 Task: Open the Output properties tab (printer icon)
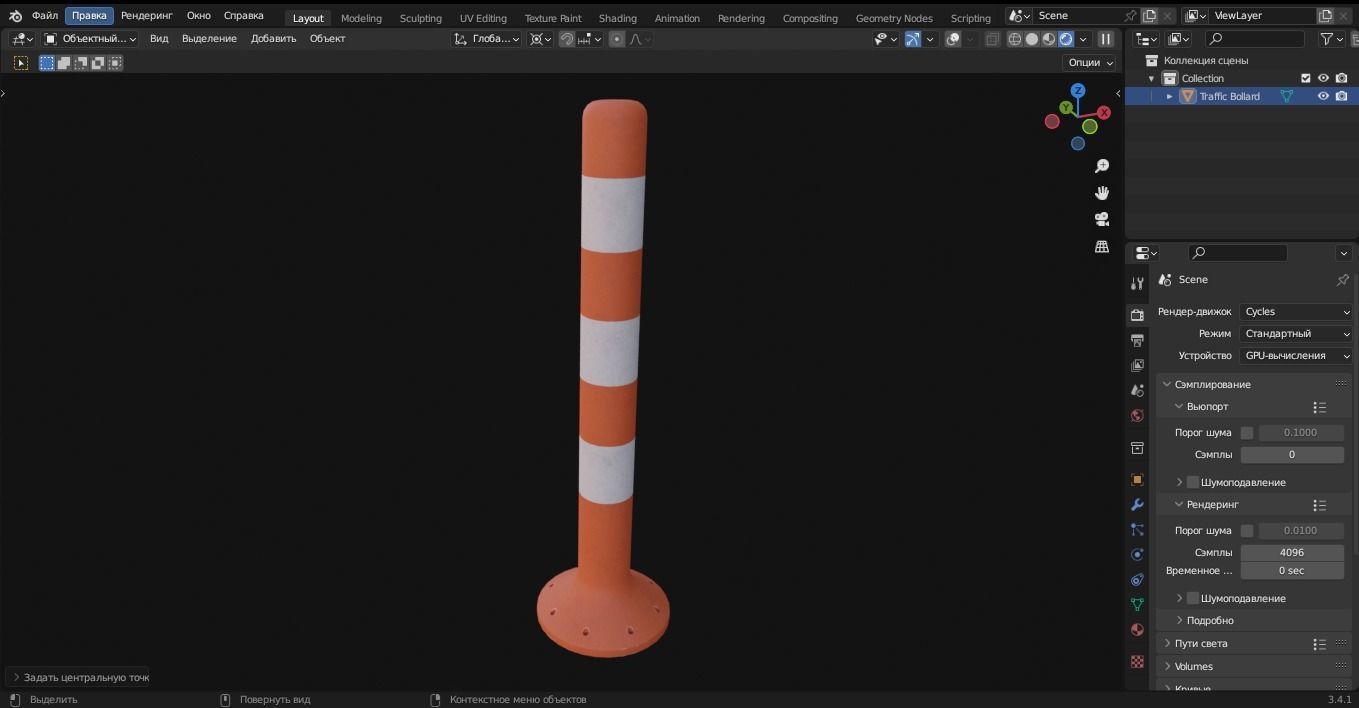[1137, 340]
